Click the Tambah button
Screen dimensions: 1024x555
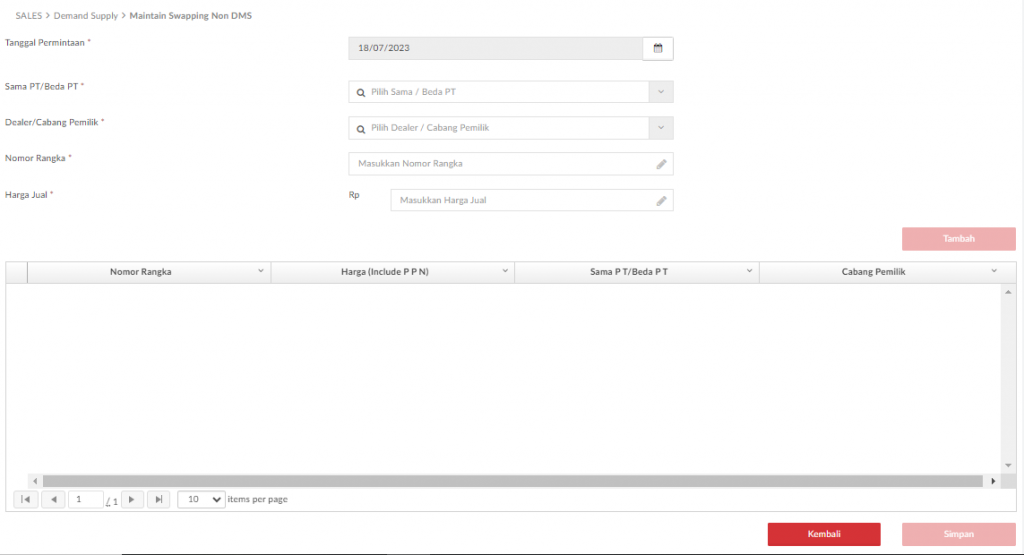coord(959,239)
